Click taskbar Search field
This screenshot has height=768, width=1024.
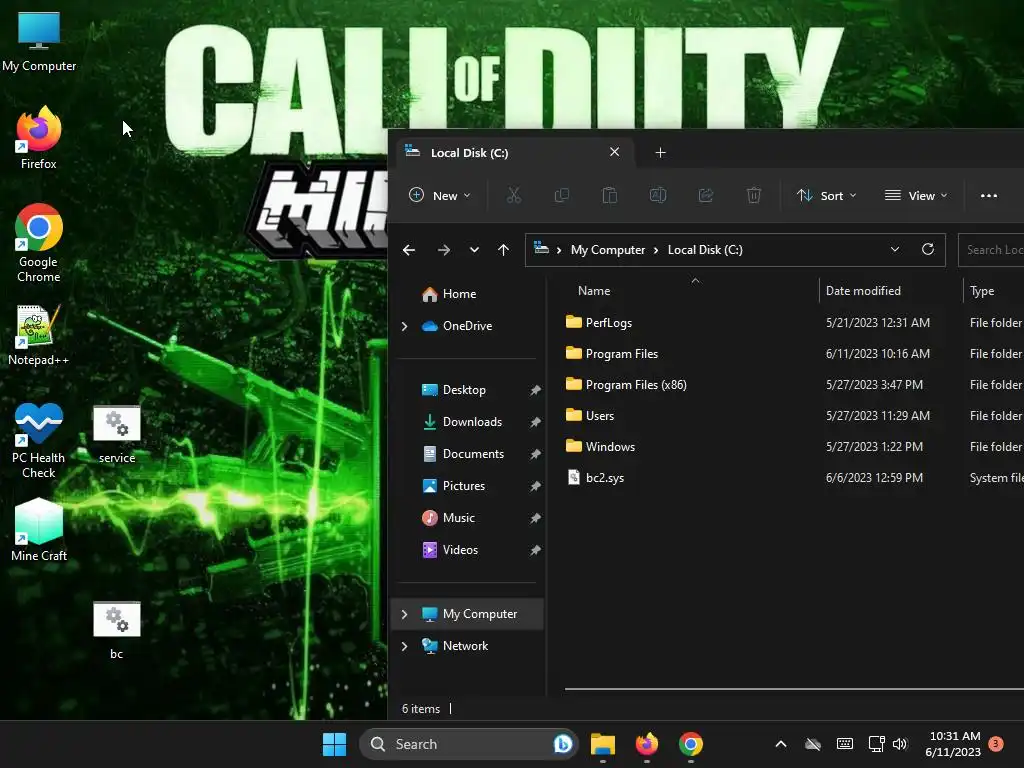click(x=469, y=744)
